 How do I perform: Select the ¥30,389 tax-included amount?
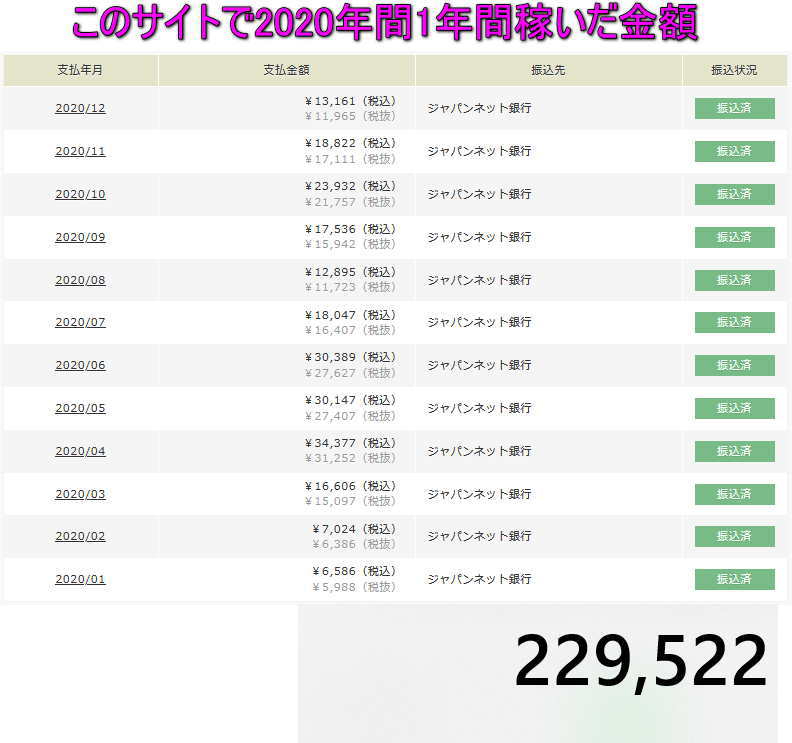coord(351,357)
